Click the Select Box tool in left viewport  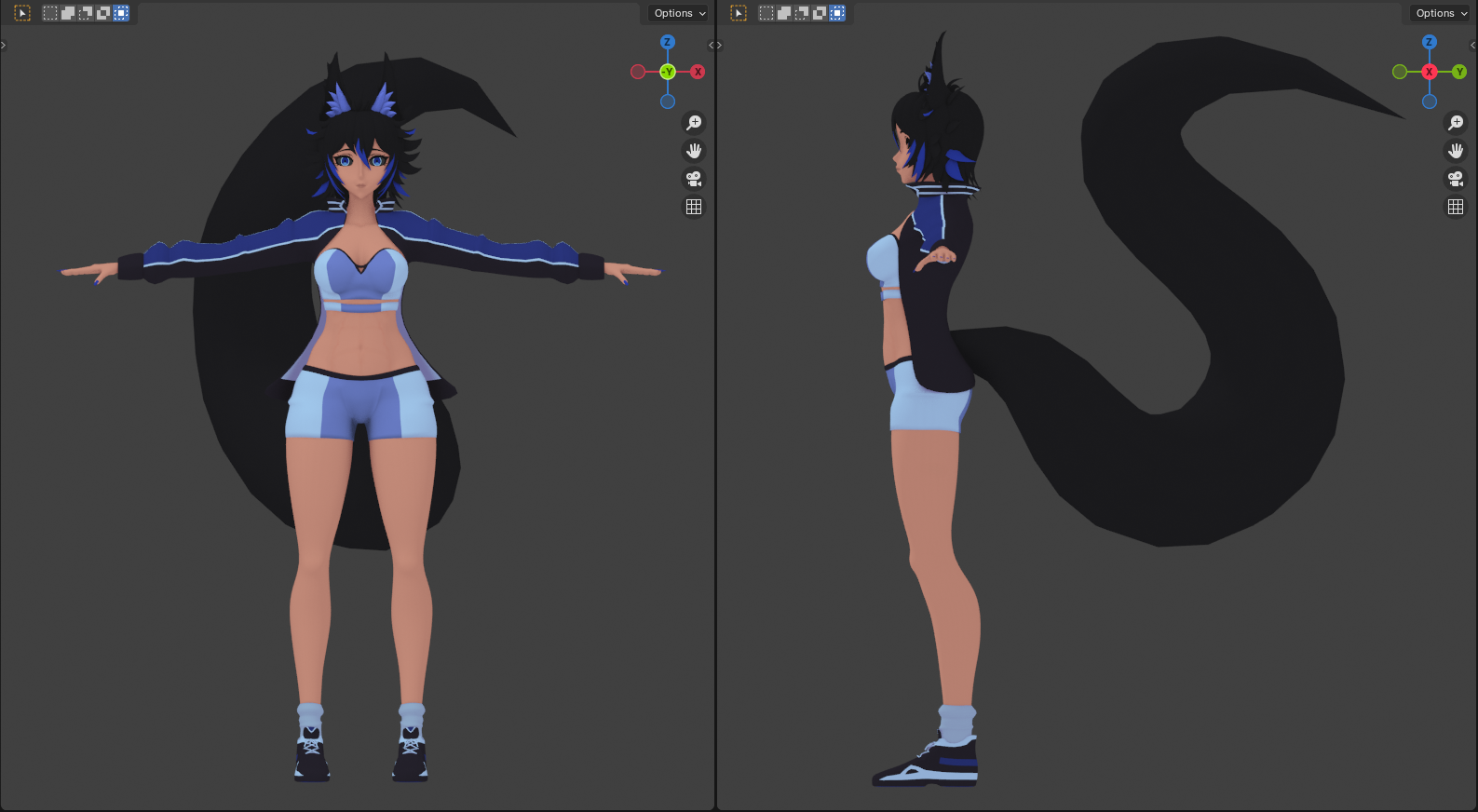tap(22, 13)
